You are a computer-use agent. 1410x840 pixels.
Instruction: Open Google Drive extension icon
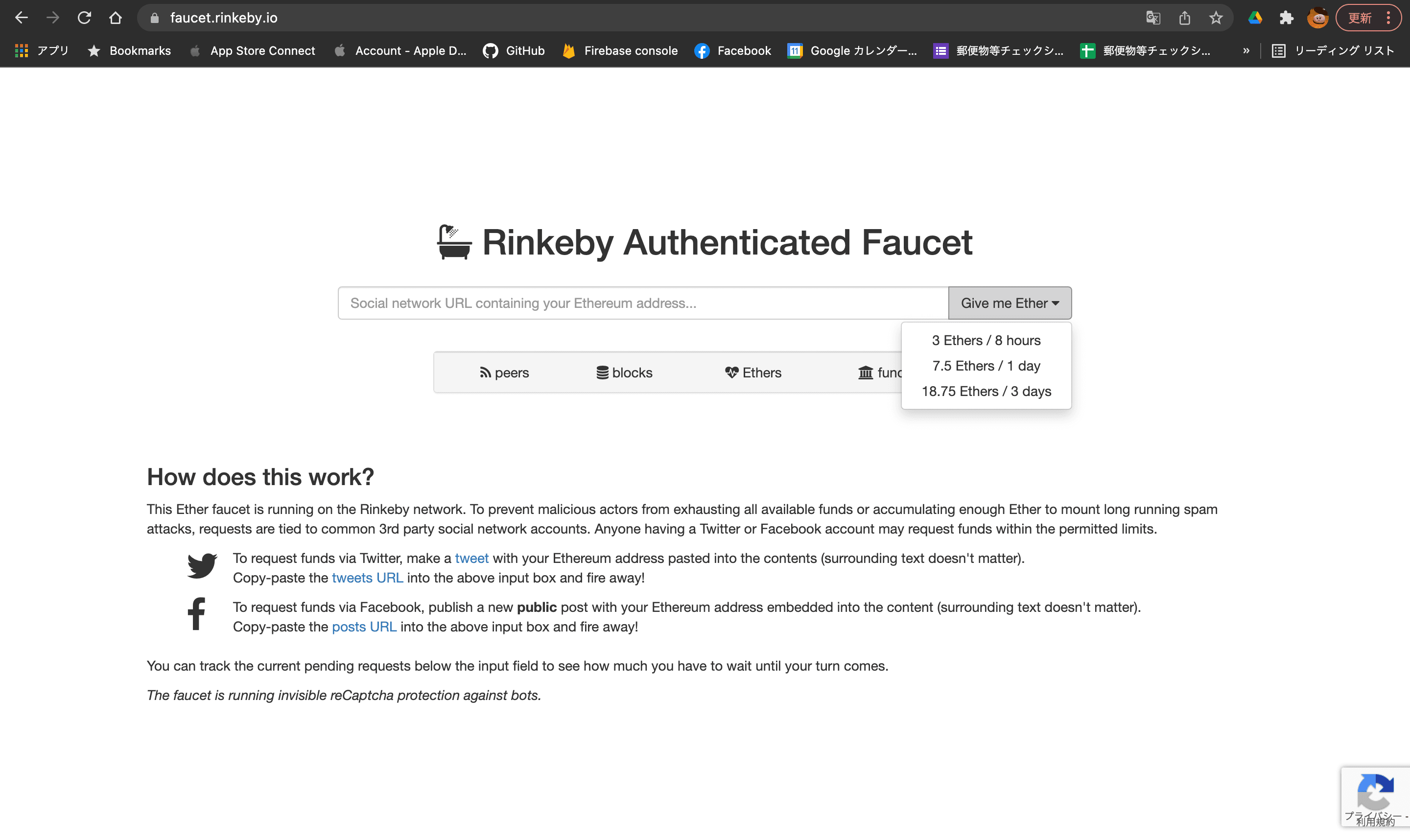1255,18
